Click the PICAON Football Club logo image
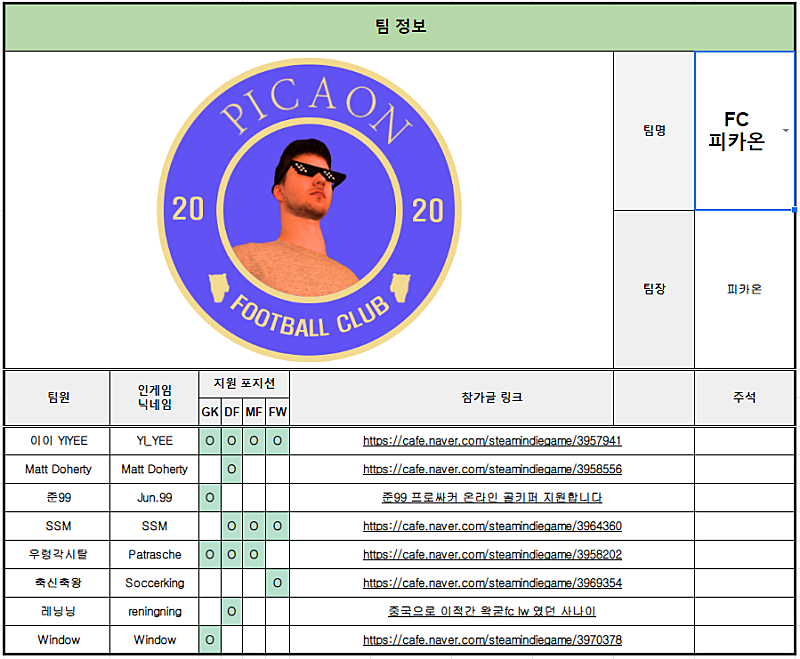800x659 pixels. pos(309,210)
